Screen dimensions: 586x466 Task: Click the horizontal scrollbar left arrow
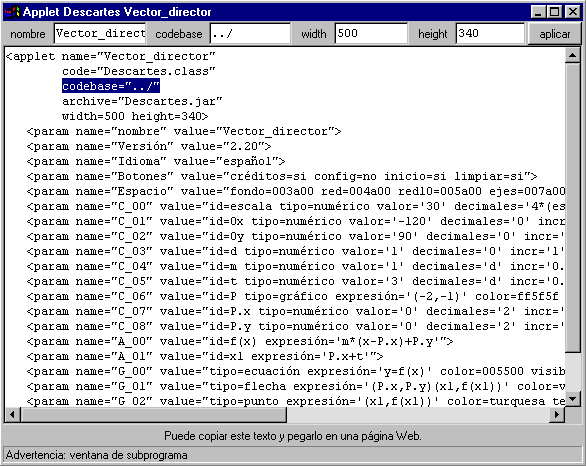click(x=13, y=414)
